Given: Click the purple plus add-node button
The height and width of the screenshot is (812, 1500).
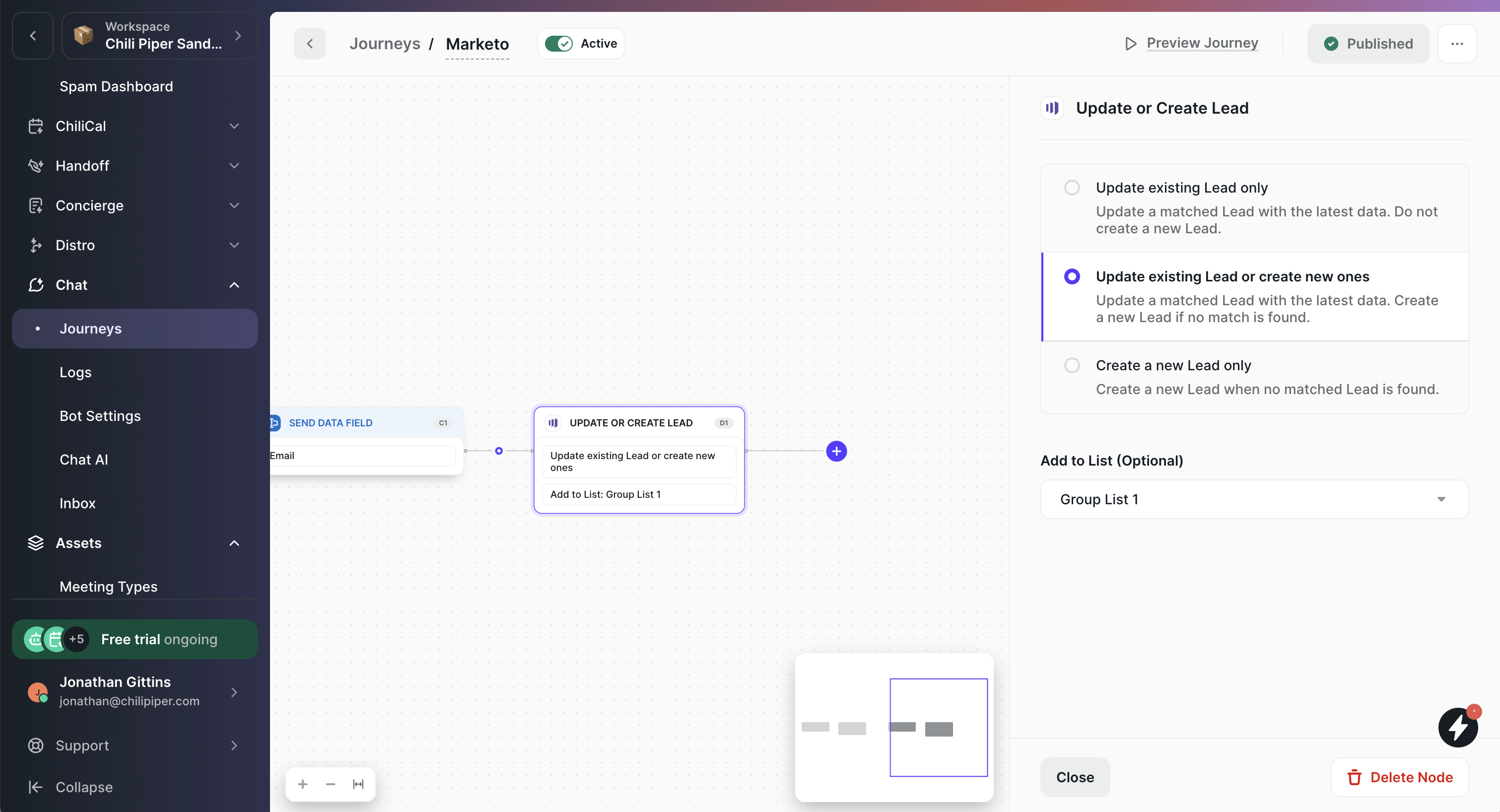Looking at the screenshot, I should (x=836, y=451).
